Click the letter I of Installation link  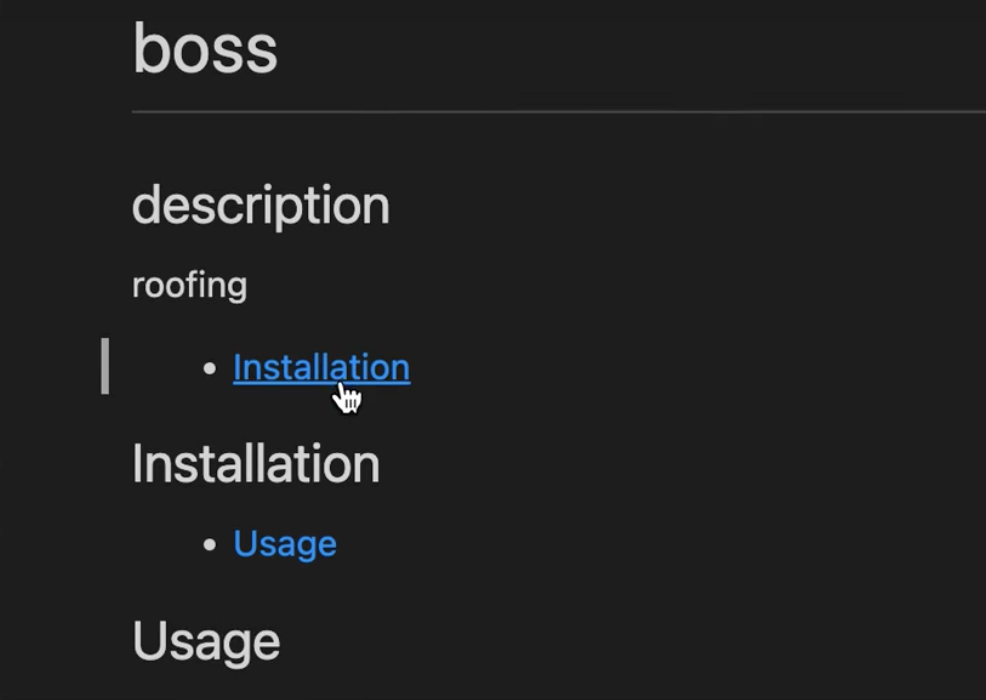237,367
